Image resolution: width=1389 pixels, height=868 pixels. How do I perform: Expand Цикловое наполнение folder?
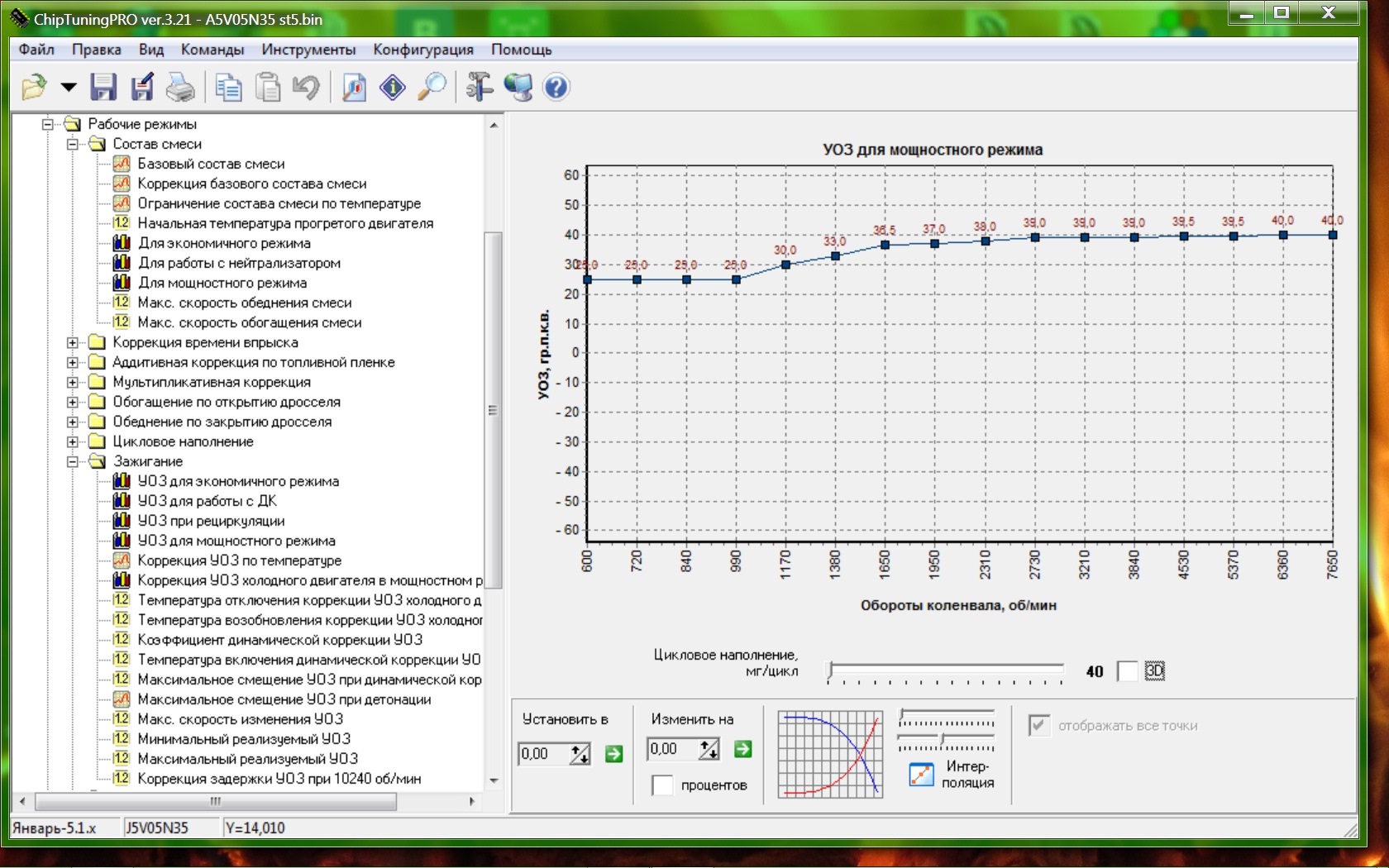pyautogui.click(x=73, y=441)
